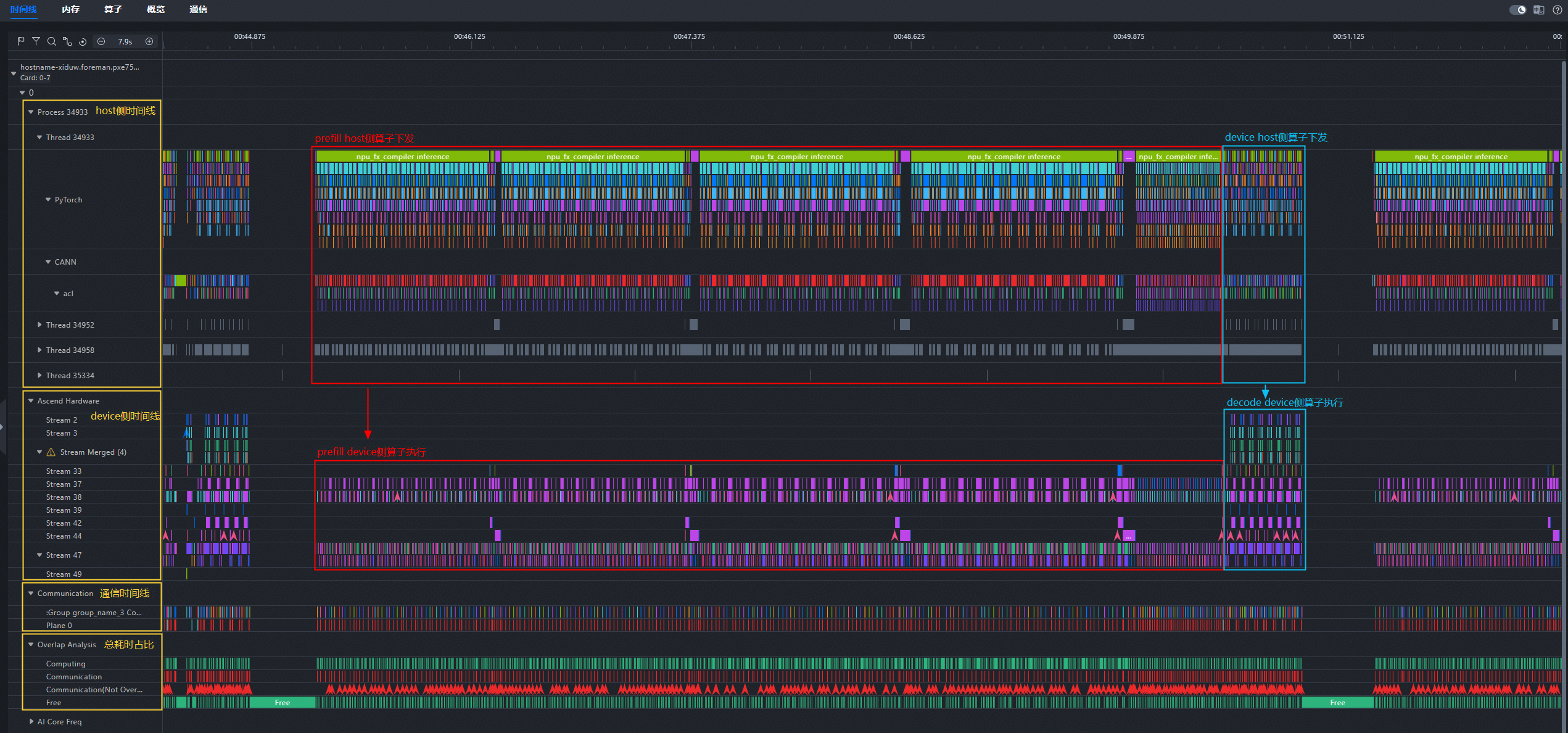Collapse the PyTorch lane

[48, 200]
